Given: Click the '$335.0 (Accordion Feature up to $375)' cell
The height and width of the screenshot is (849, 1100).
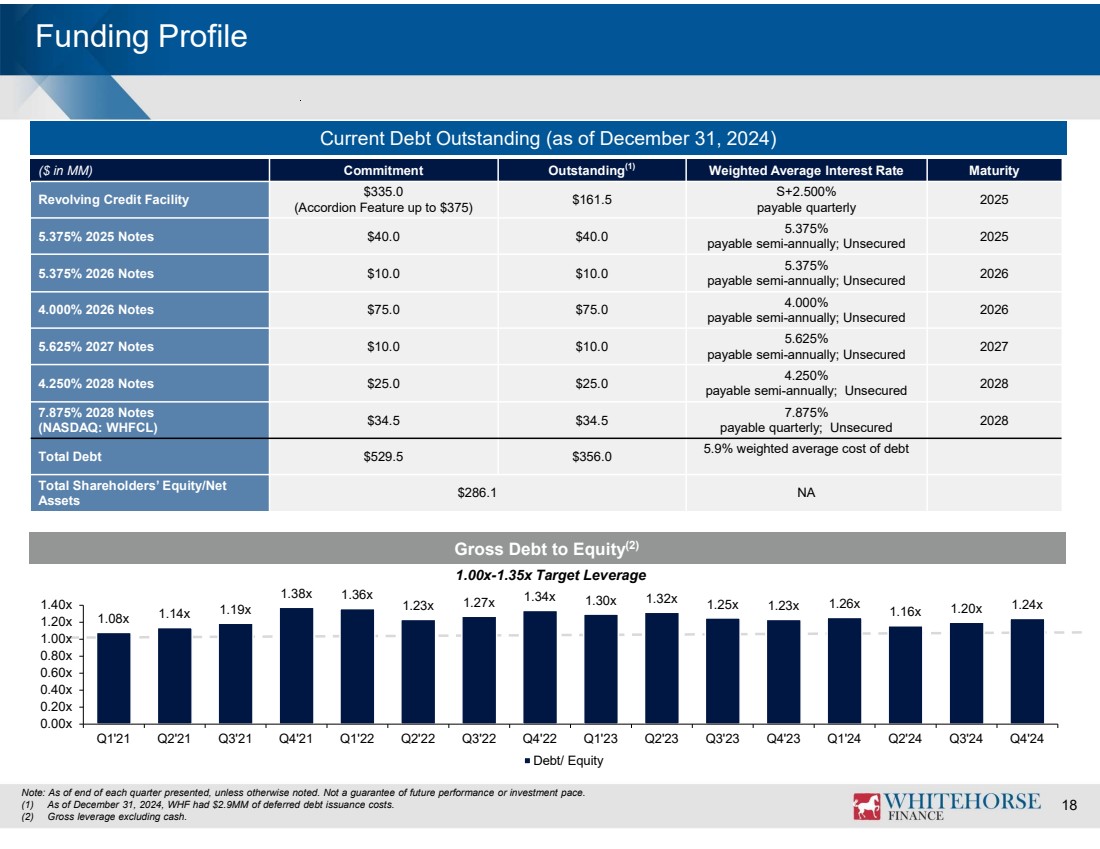Looking at the screenshot, I should 383,199.
